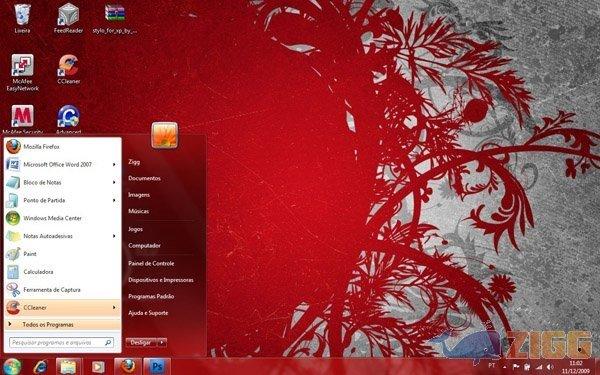This screenshot has width=600, height=375.
Task: Open Zigg user folder link
Action: 134,162
